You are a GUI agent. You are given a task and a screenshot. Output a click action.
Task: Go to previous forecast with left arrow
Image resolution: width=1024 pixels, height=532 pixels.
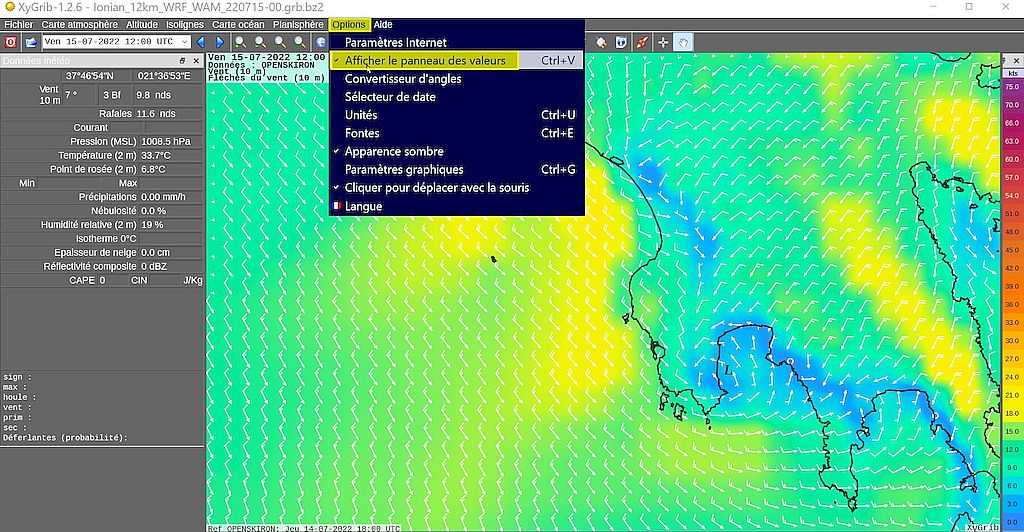coord(201,42)
